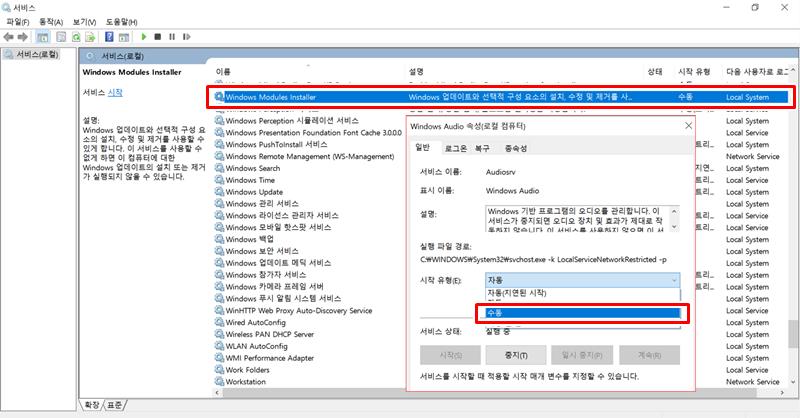Open the 시작 유형 startup type combo box

tap(582, 280)
